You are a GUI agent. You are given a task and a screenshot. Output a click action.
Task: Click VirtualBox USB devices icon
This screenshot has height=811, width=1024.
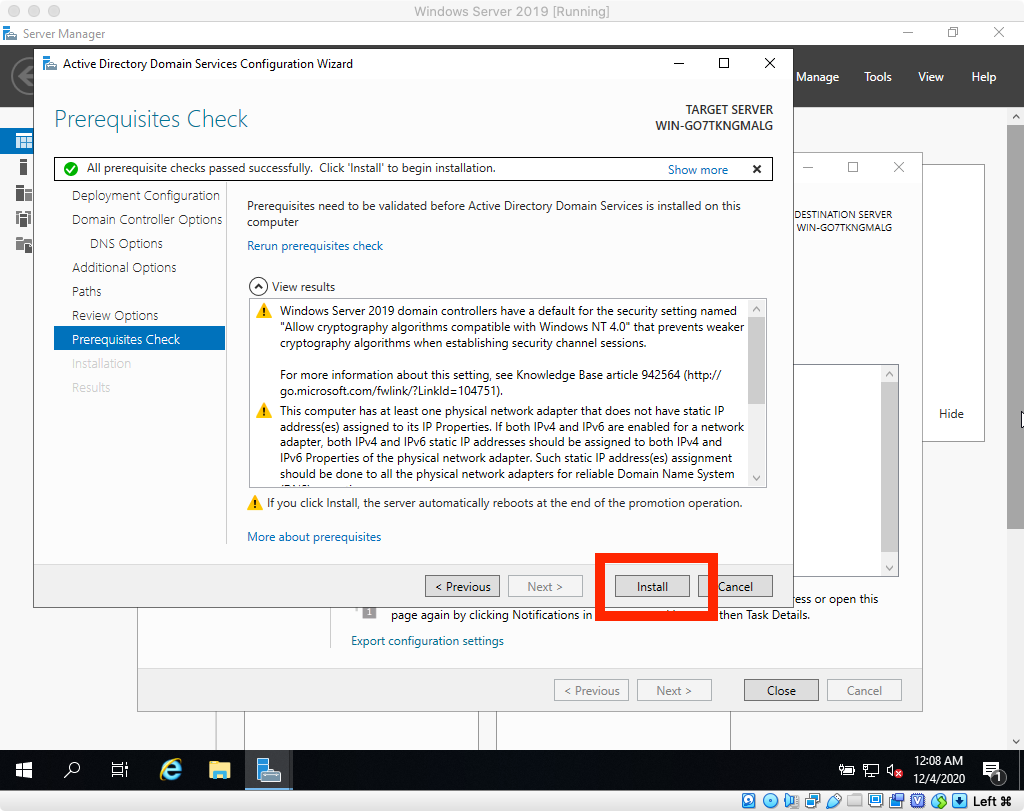pyautogui.click(x=834, y=801)
